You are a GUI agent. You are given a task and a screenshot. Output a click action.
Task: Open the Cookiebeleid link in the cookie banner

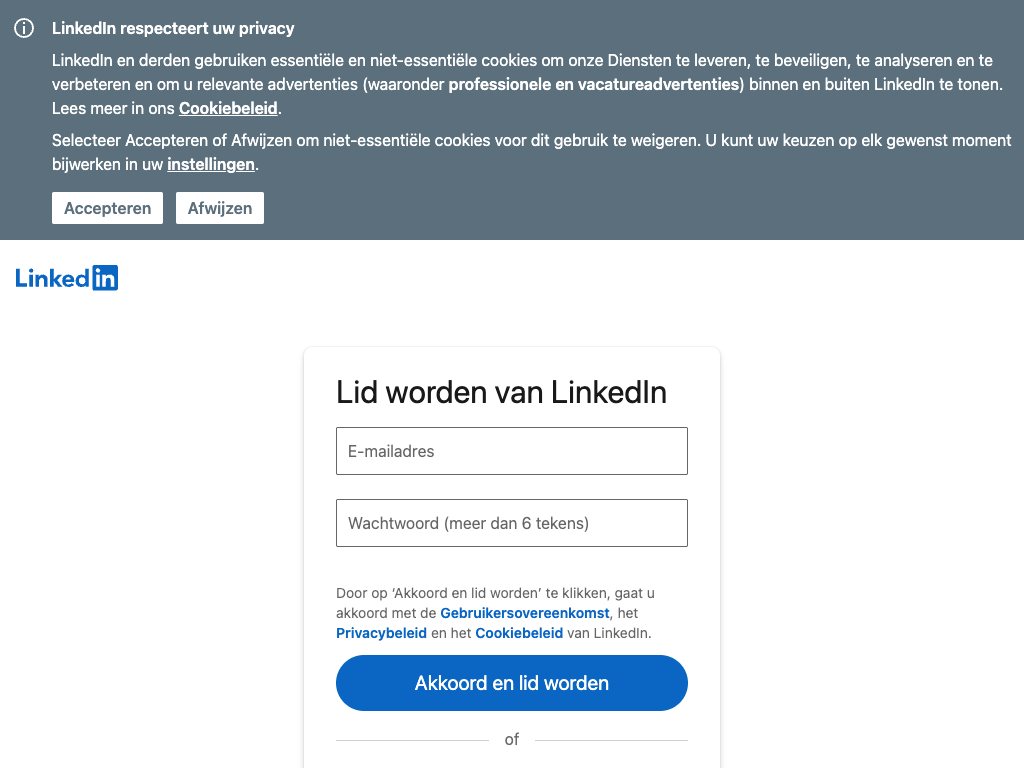pyautogui.click(x=228, y=108)
